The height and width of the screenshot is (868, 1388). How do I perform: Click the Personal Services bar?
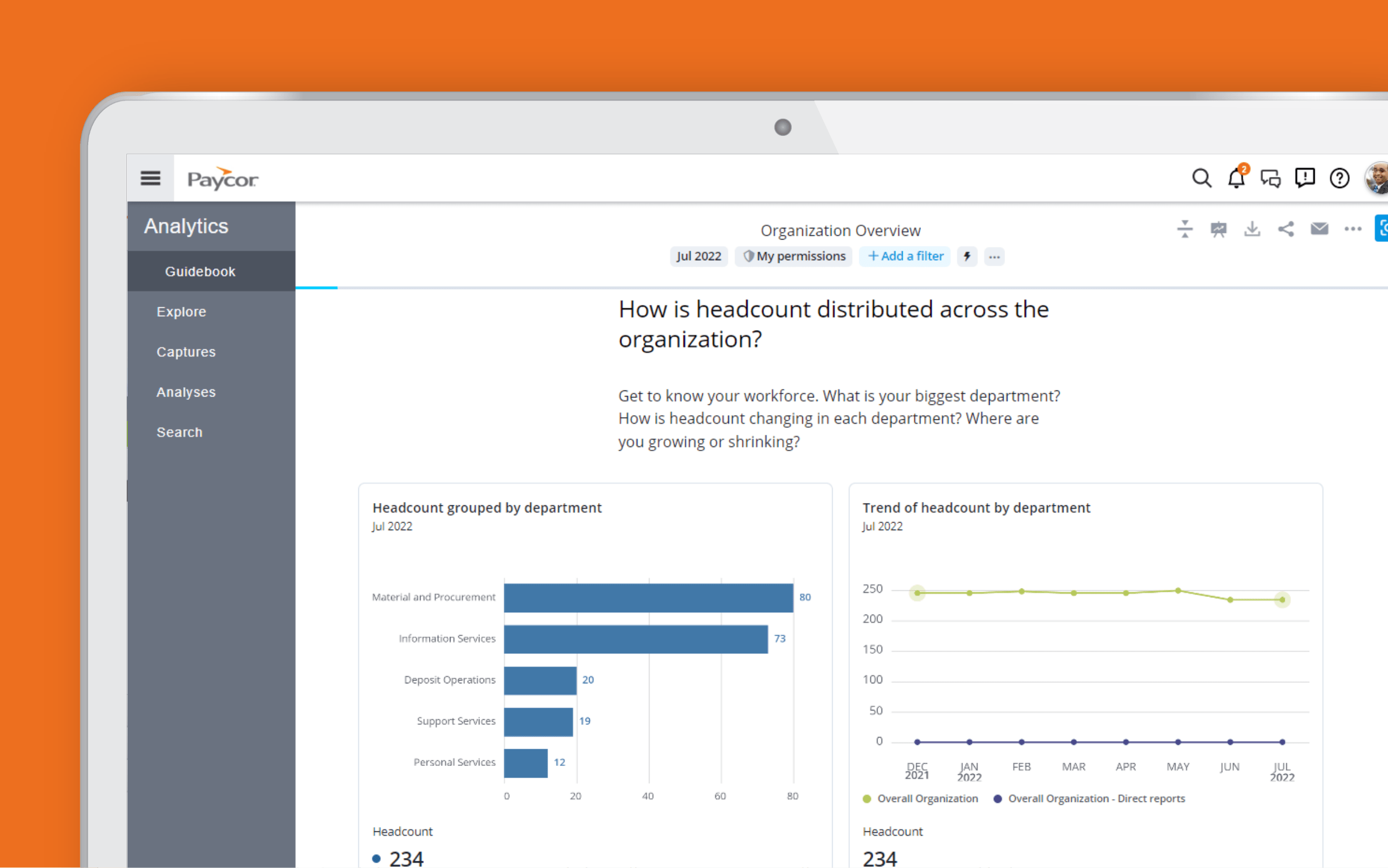pos(526,763)
